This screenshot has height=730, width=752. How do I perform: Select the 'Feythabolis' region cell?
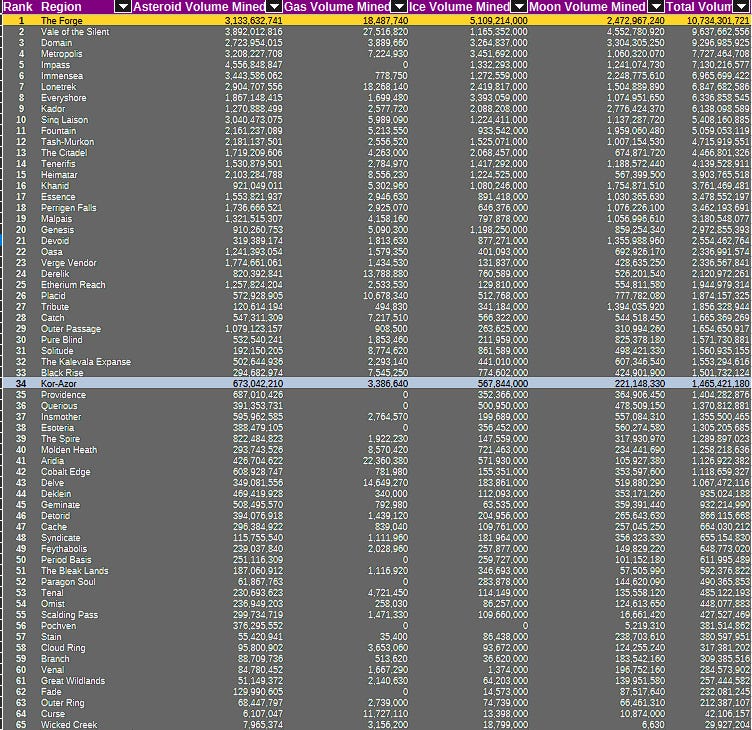(x=64, y=550)
